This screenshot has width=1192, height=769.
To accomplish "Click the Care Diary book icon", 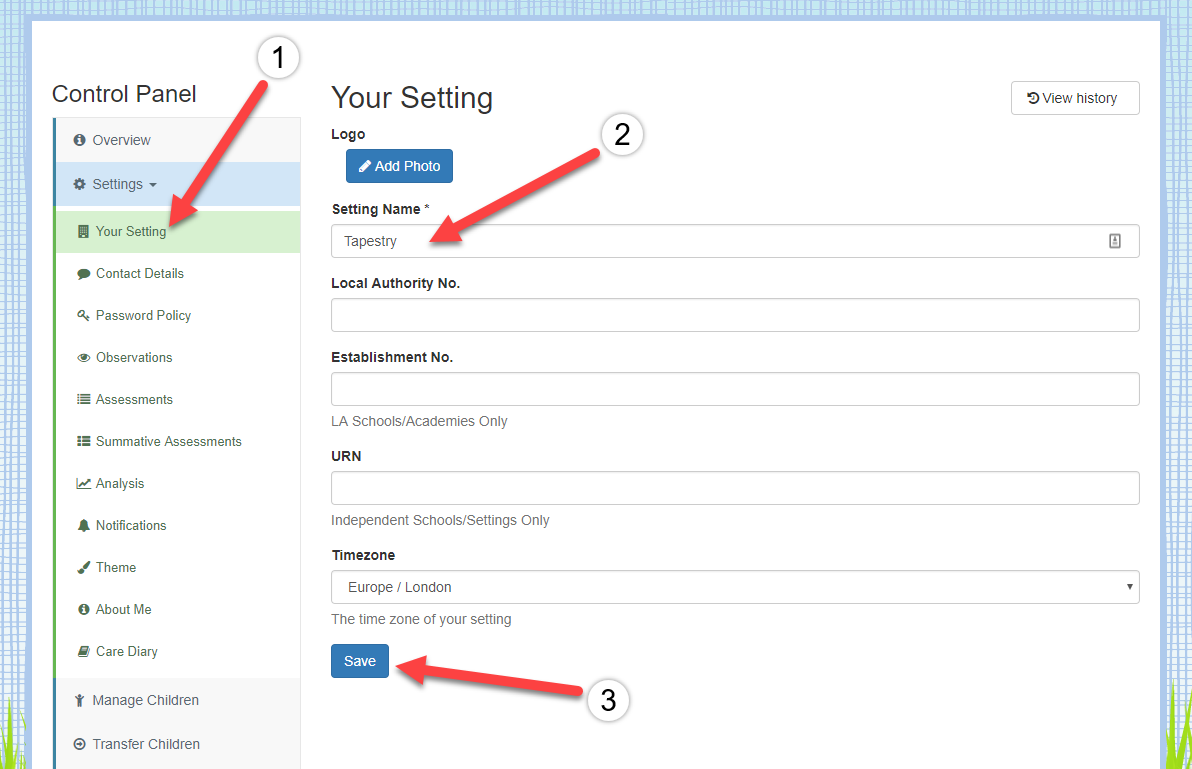I will coord(84,651).
